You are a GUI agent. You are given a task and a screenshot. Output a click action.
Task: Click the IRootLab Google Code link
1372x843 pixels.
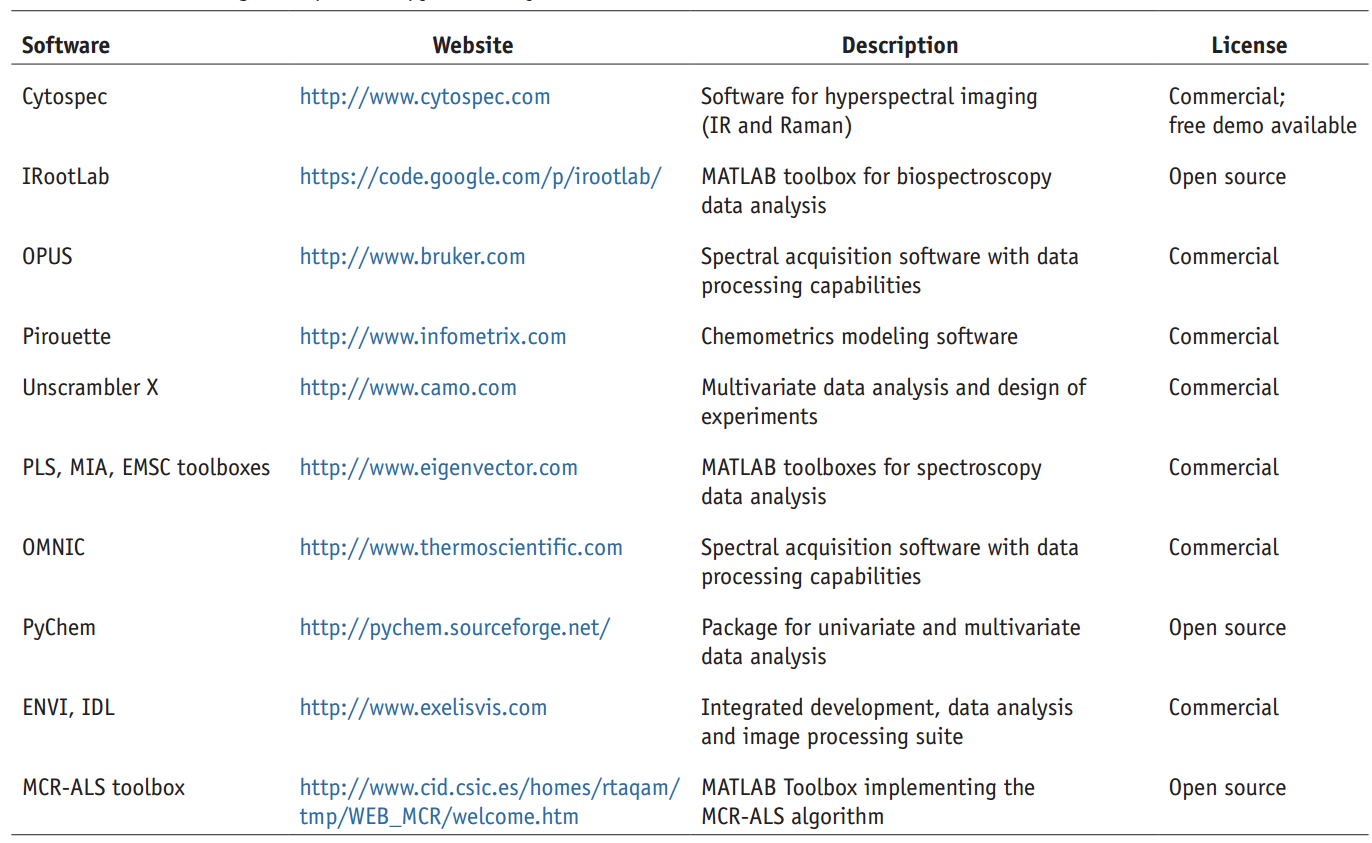[x=480, y=177]
